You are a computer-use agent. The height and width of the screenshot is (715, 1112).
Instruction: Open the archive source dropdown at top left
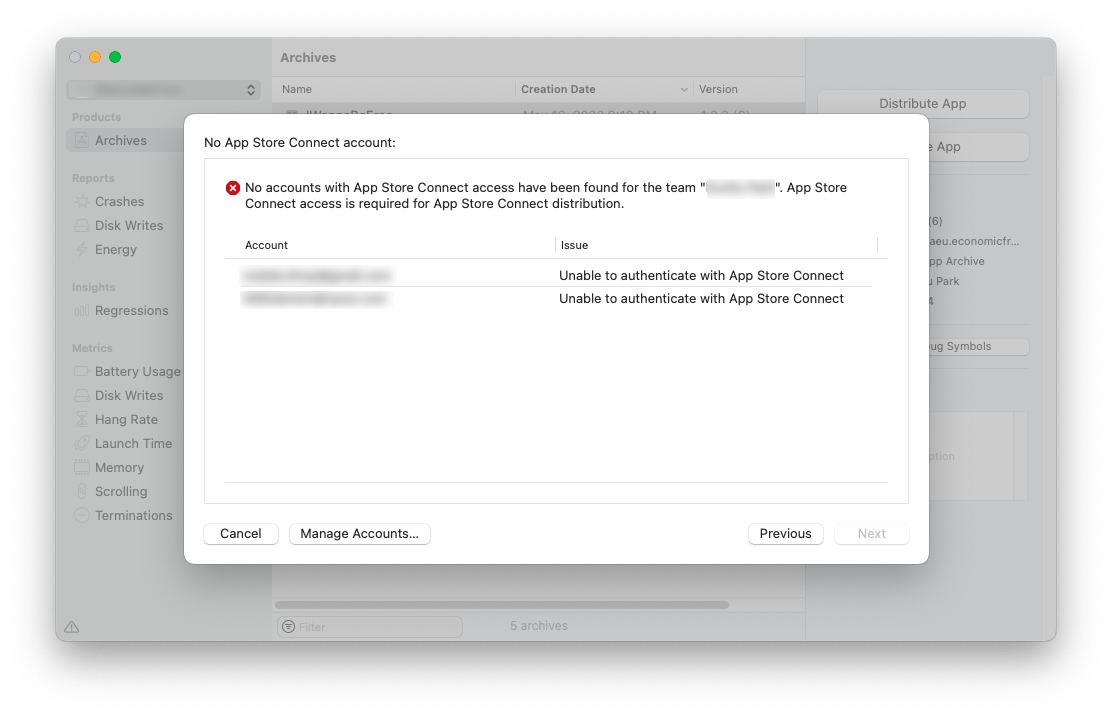coord(163,89)
